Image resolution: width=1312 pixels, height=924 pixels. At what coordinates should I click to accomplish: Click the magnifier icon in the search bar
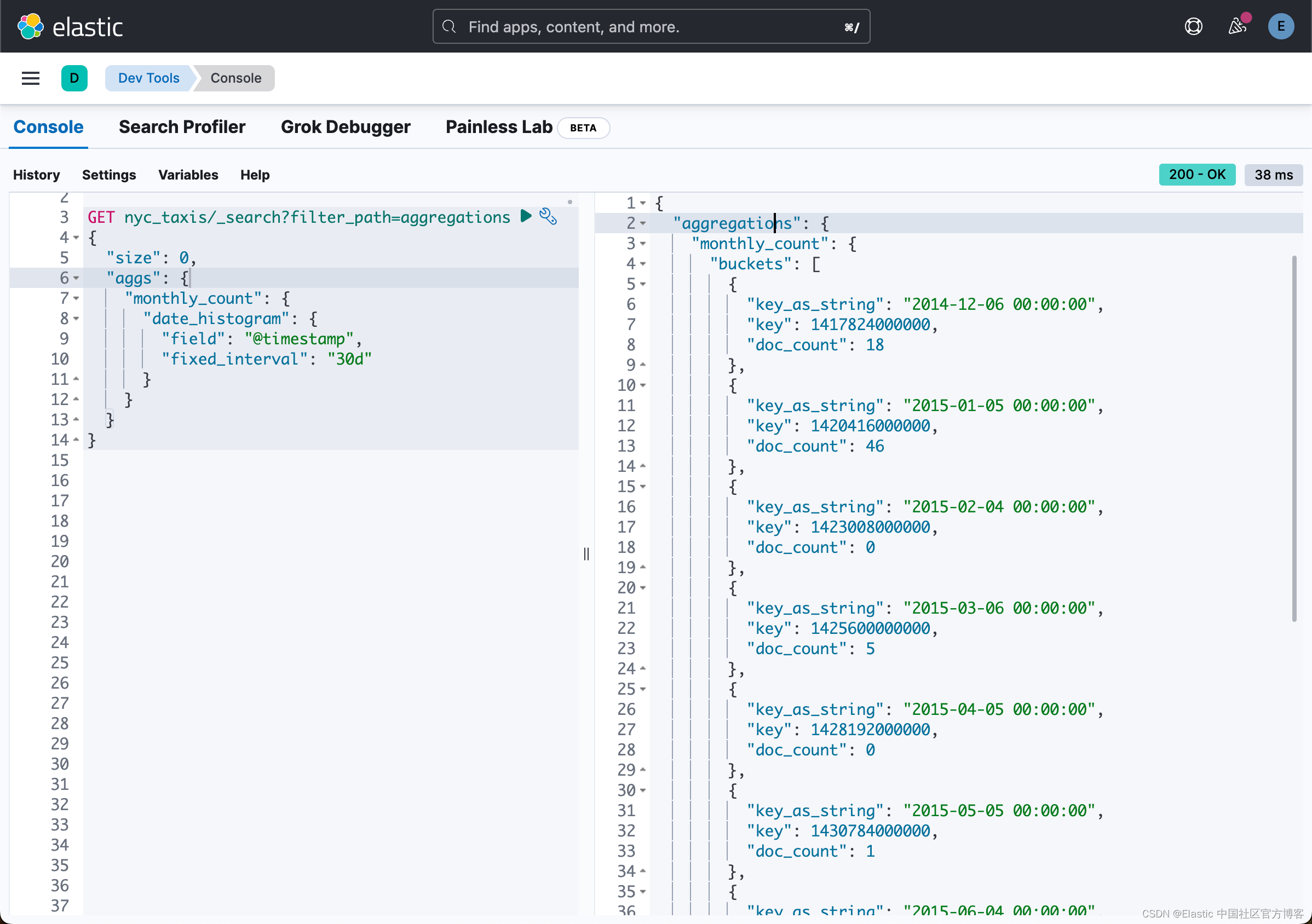tap(449, 26)
